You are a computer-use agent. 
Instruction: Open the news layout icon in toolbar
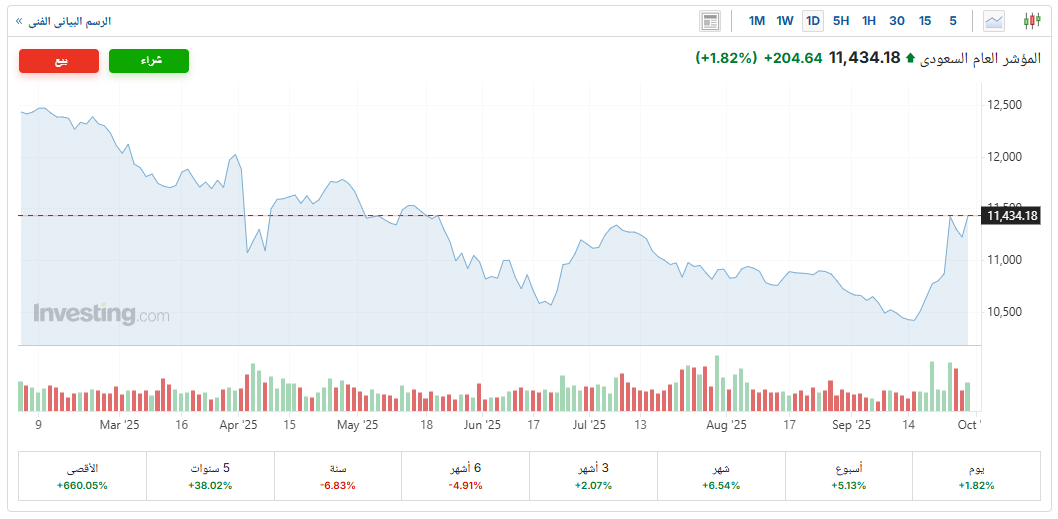click(709, 21)
